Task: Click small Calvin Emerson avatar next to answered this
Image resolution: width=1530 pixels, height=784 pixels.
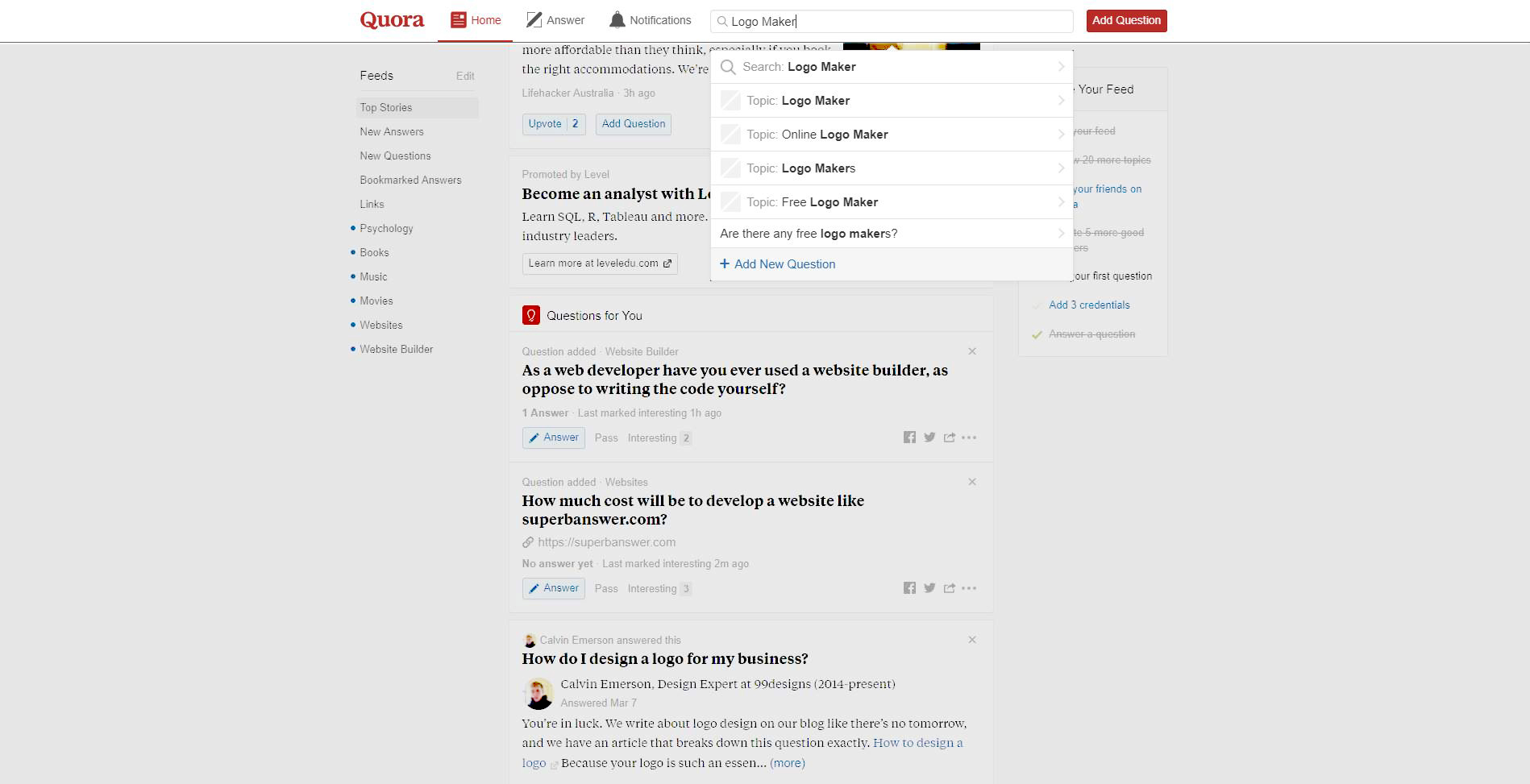Action: click(x=530, y=641)
